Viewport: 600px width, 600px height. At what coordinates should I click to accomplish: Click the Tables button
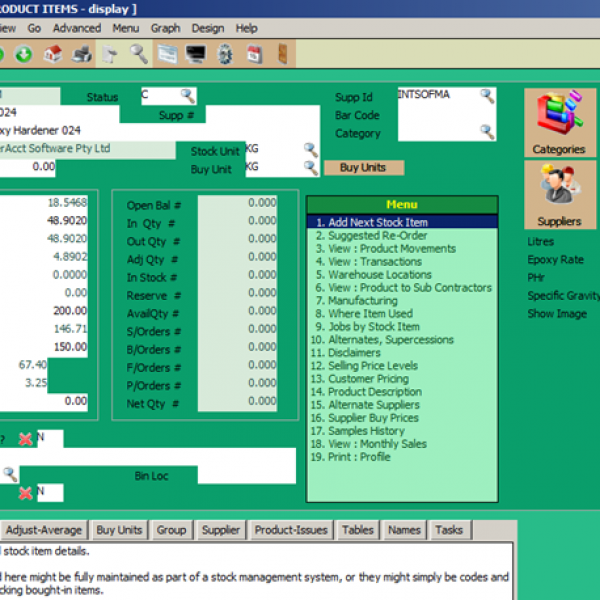click(x=357, y=530)
